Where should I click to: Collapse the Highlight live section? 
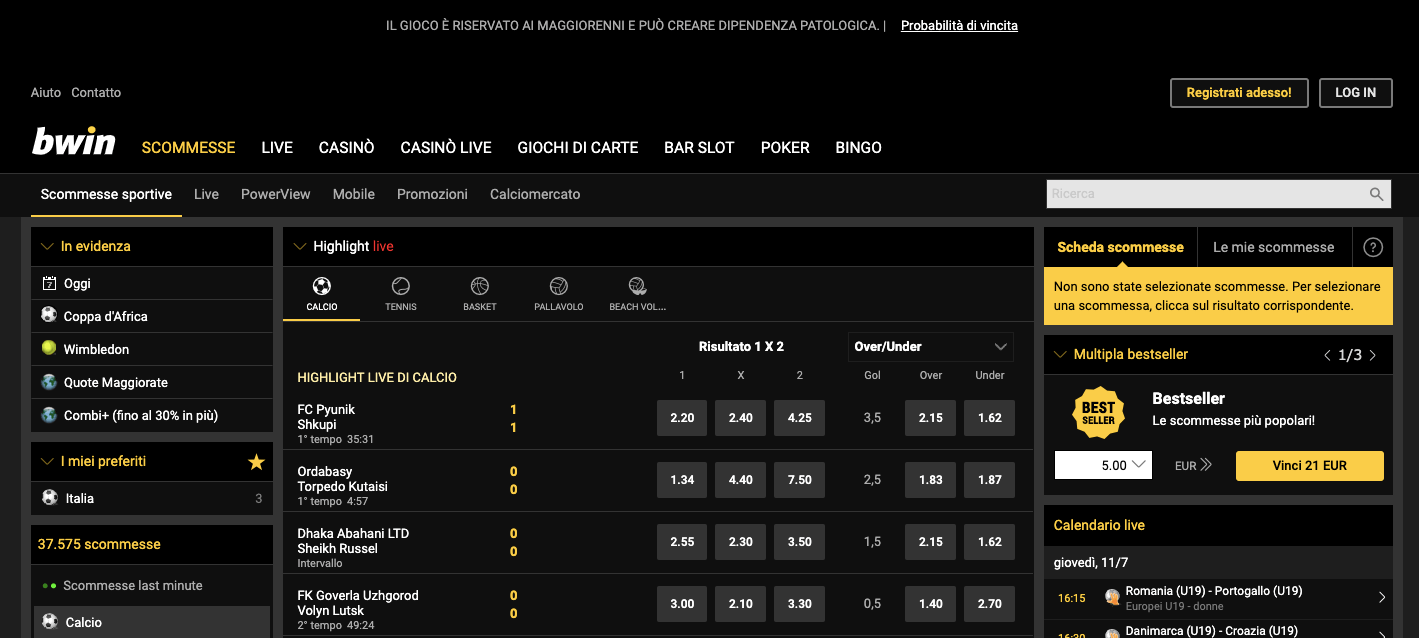(299, 246)
